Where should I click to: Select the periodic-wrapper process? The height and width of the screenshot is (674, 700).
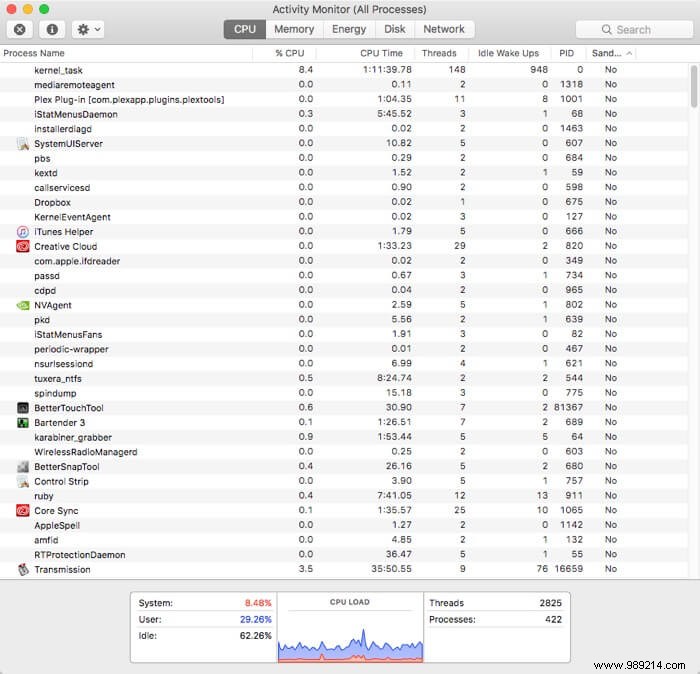(x=344, y=349)
